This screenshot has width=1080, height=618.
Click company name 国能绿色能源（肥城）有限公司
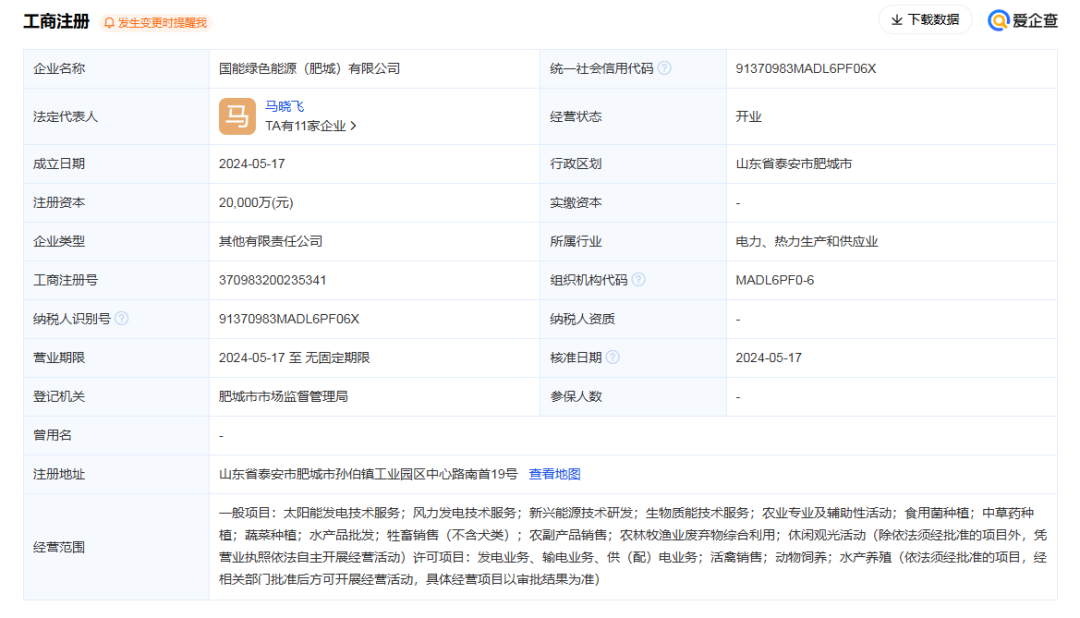[309, 68]
